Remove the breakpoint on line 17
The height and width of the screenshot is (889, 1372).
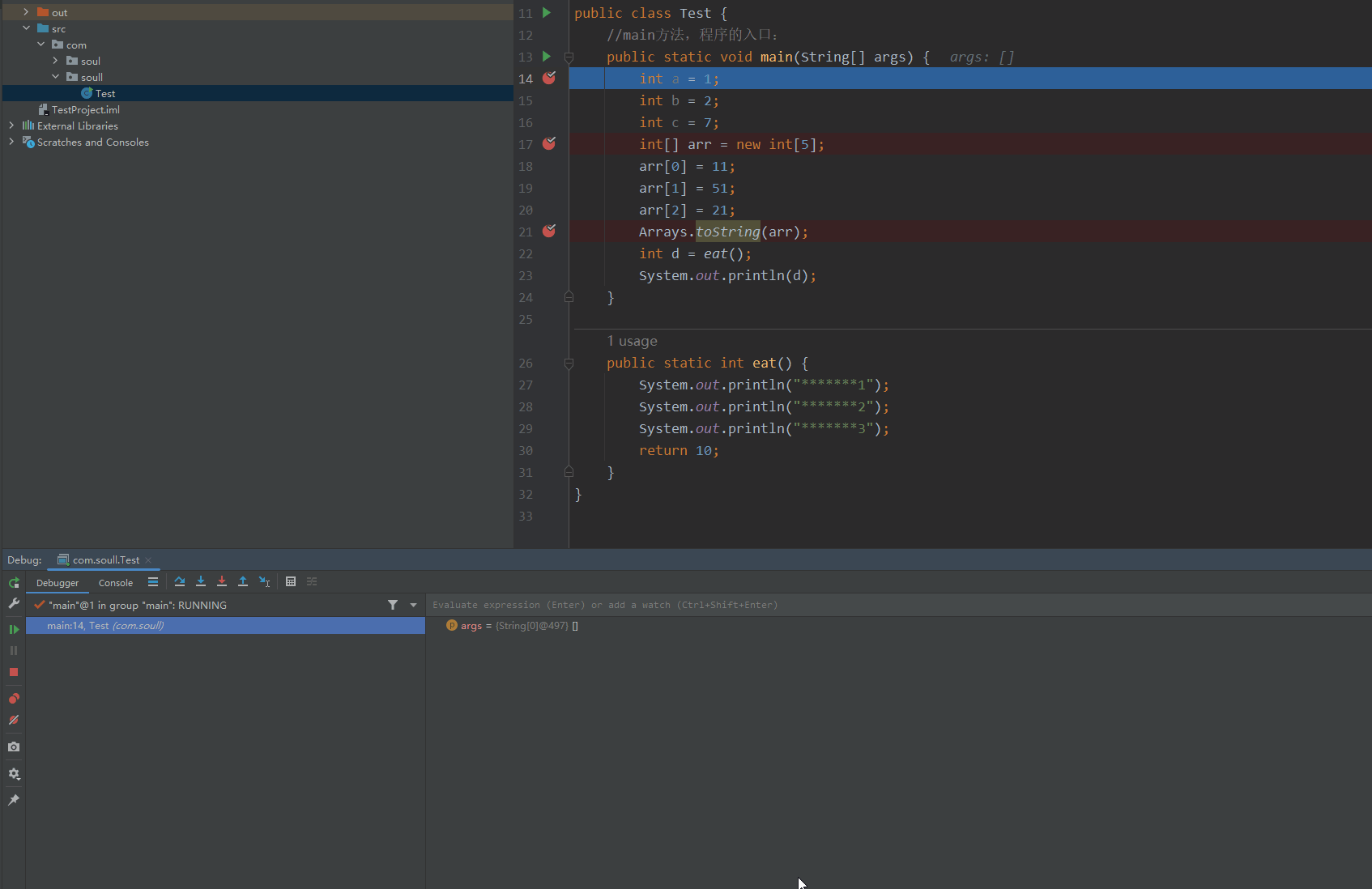[549, 143]
